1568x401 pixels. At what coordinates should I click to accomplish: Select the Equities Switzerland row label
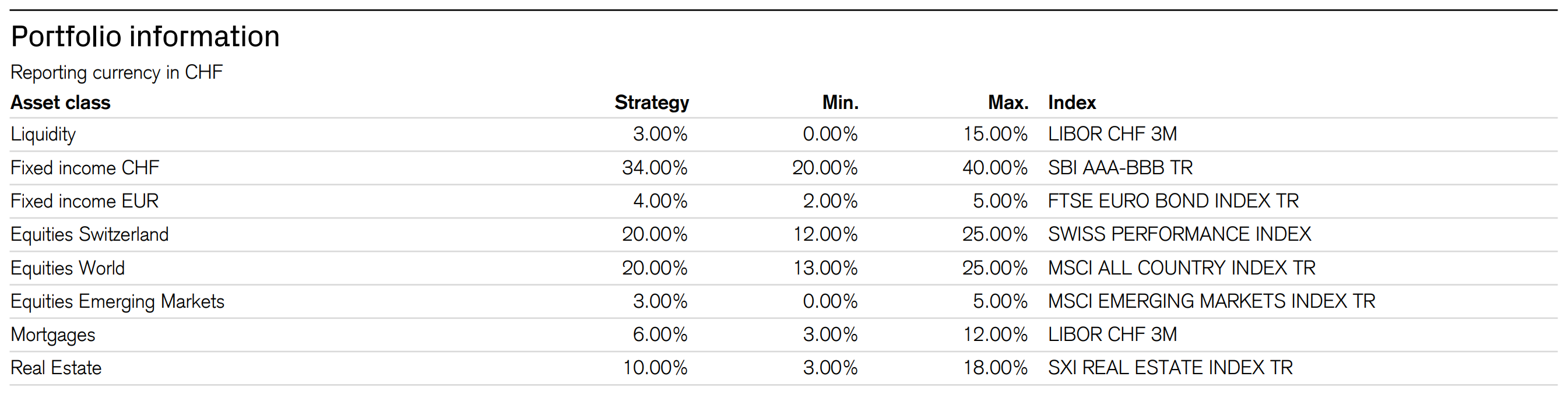pyautogui.click(x=90, y=235)
